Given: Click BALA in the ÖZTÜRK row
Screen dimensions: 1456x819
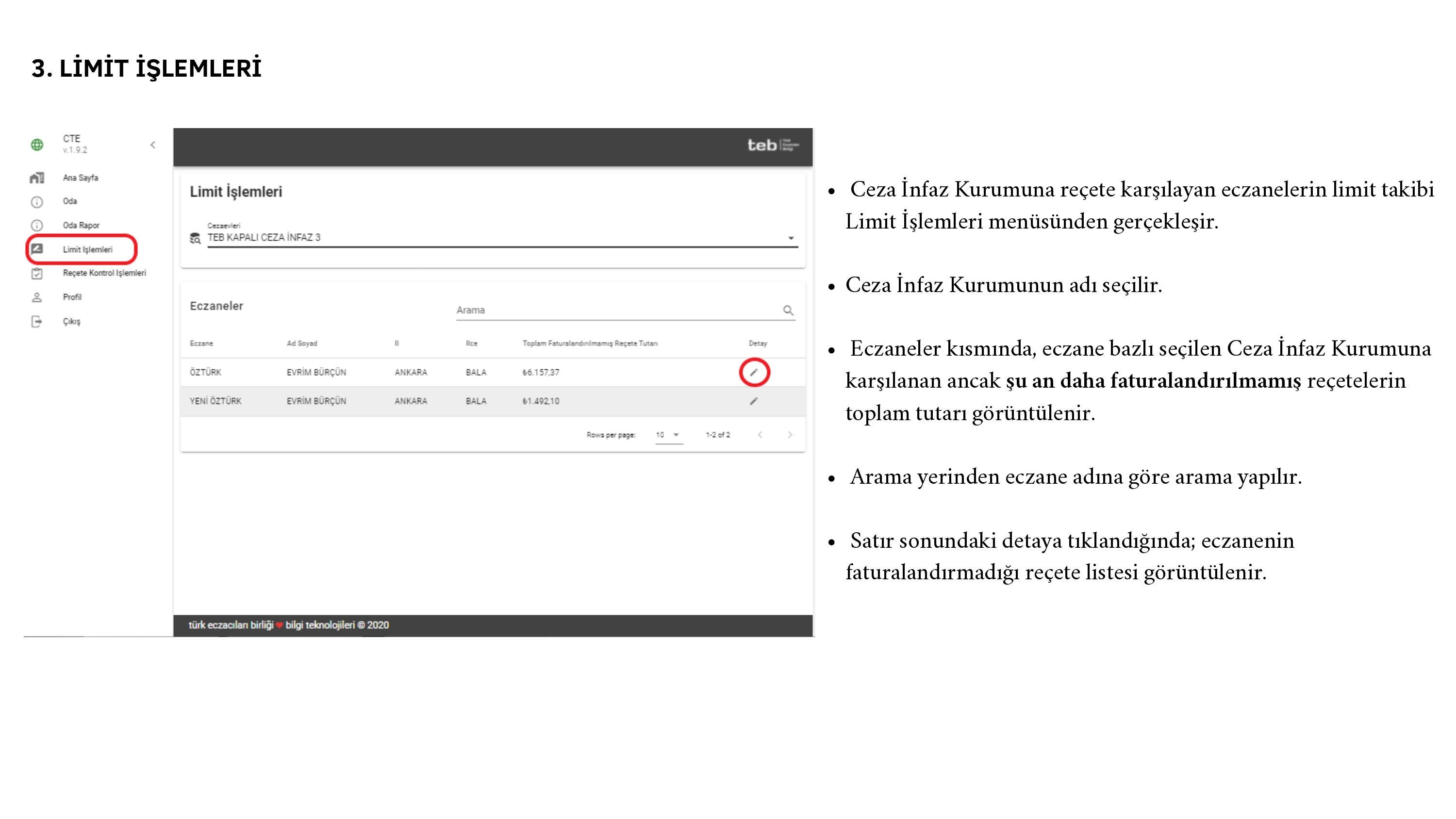Looking at the screenshot, I should (476, 372).
